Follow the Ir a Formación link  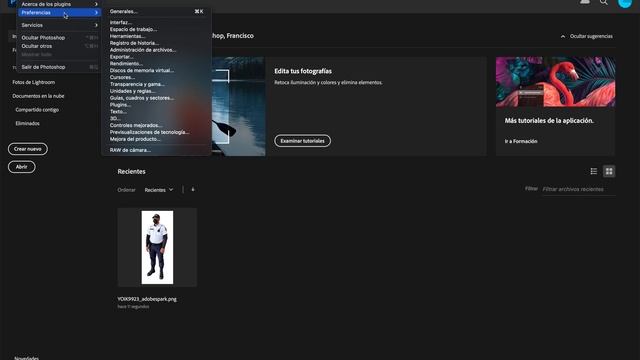coord(521,141)
